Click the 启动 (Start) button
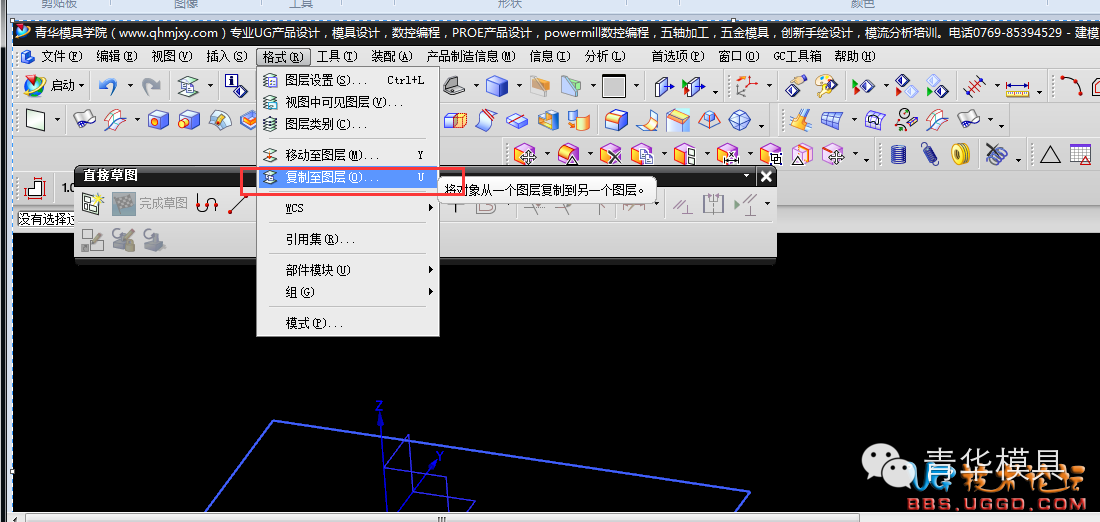Viewport: 1100px width, 522px height. [x=54, y=86]
